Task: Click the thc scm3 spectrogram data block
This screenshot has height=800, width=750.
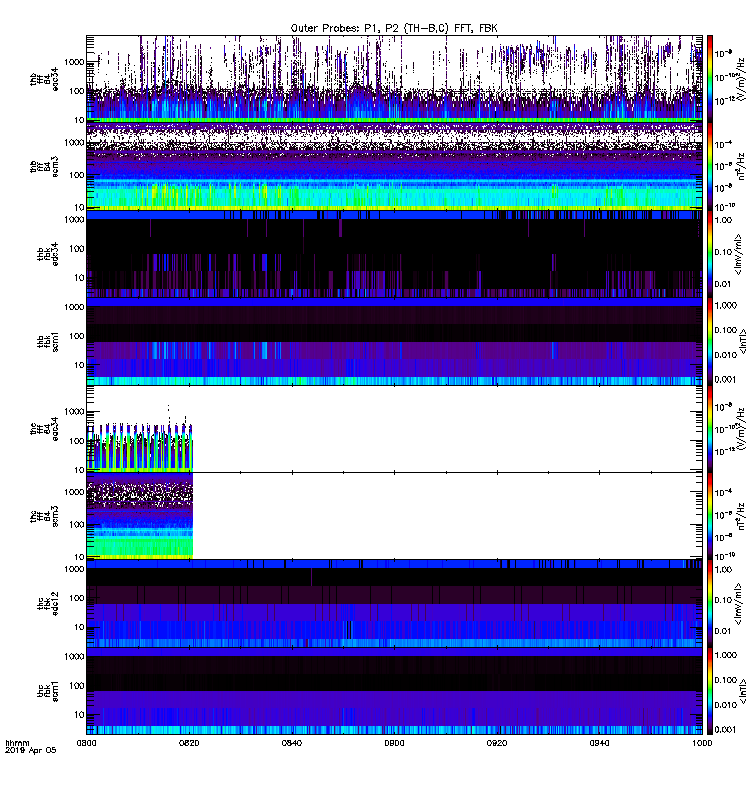Action: click(x=140, y=516)
